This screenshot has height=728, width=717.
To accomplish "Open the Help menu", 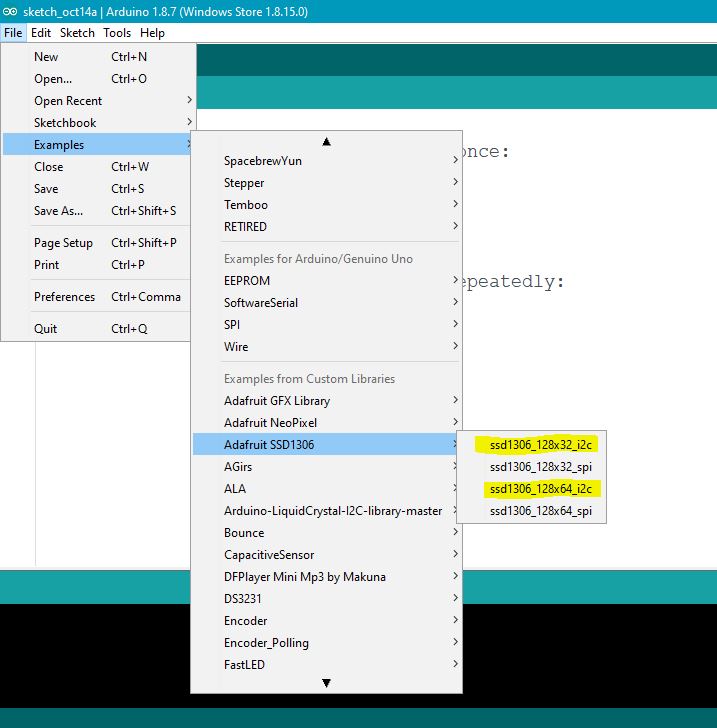I will (x=152, y=33).
